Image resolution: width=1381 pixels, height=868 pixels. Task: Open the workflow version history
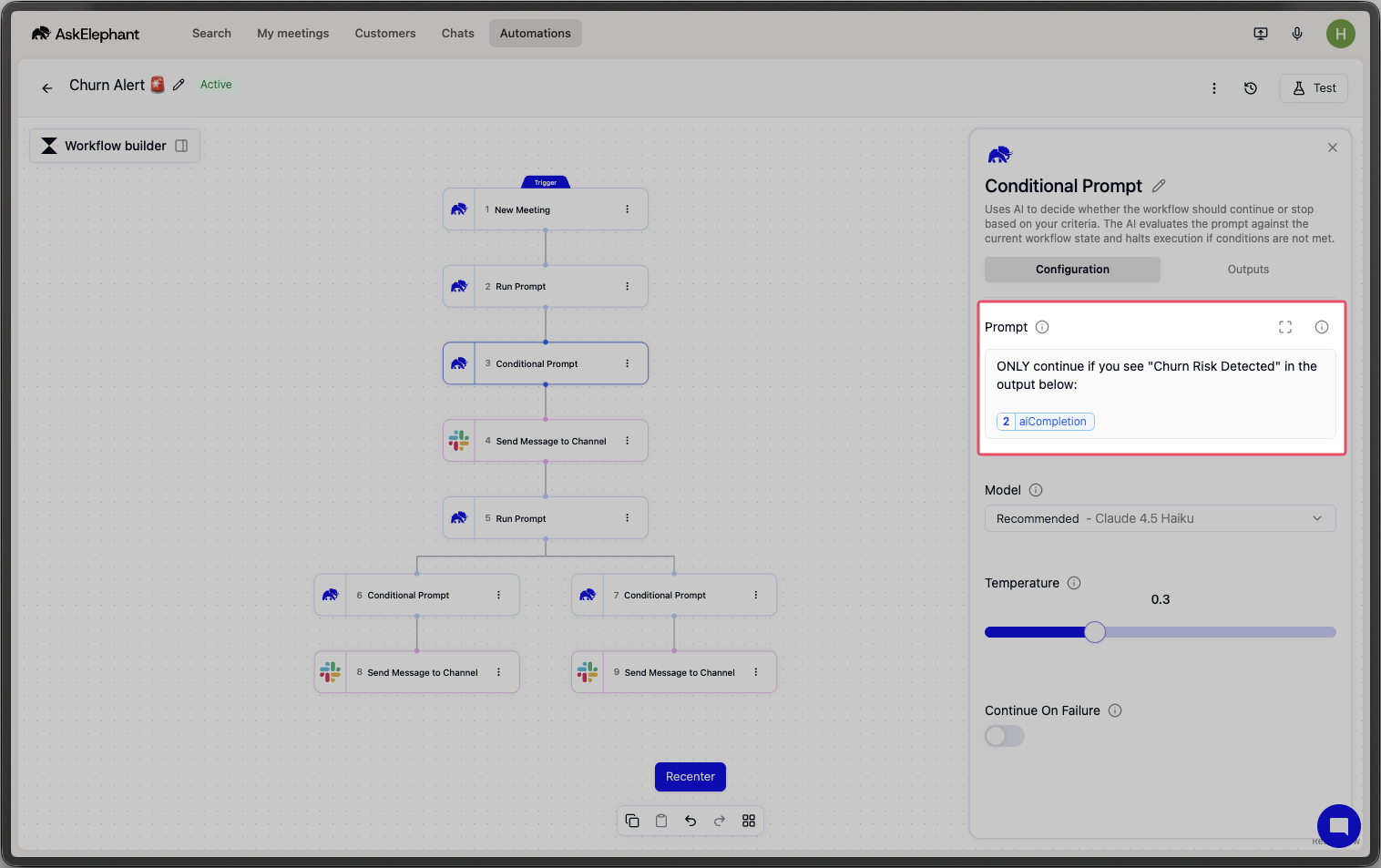(x=1251, y=88)
